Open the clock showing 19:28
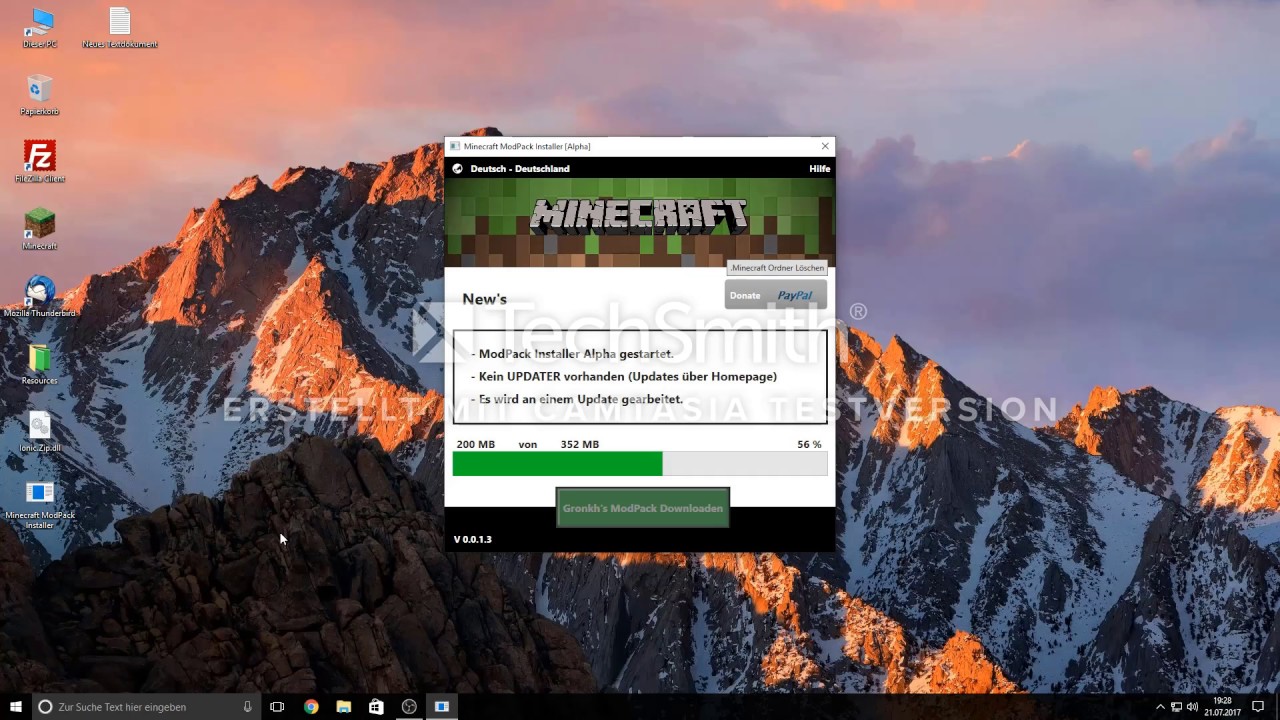The height and width of the screenshot is (720, 1280). pyautogui.click(x=1222, y=707)
